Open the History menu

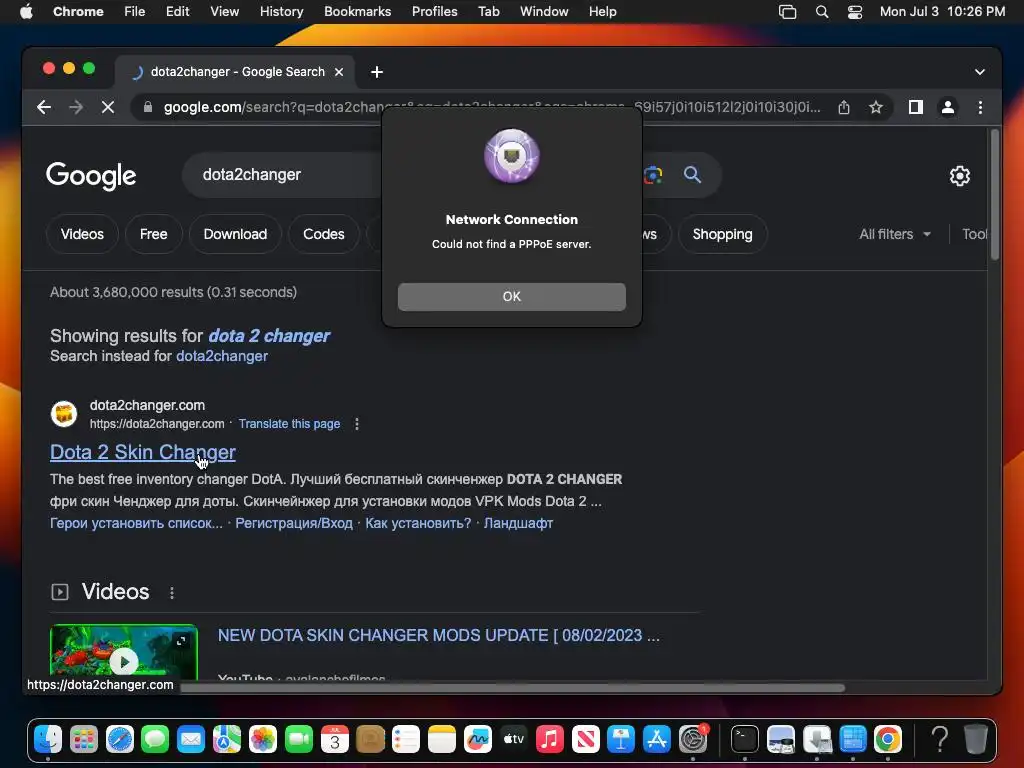point(281,12)
